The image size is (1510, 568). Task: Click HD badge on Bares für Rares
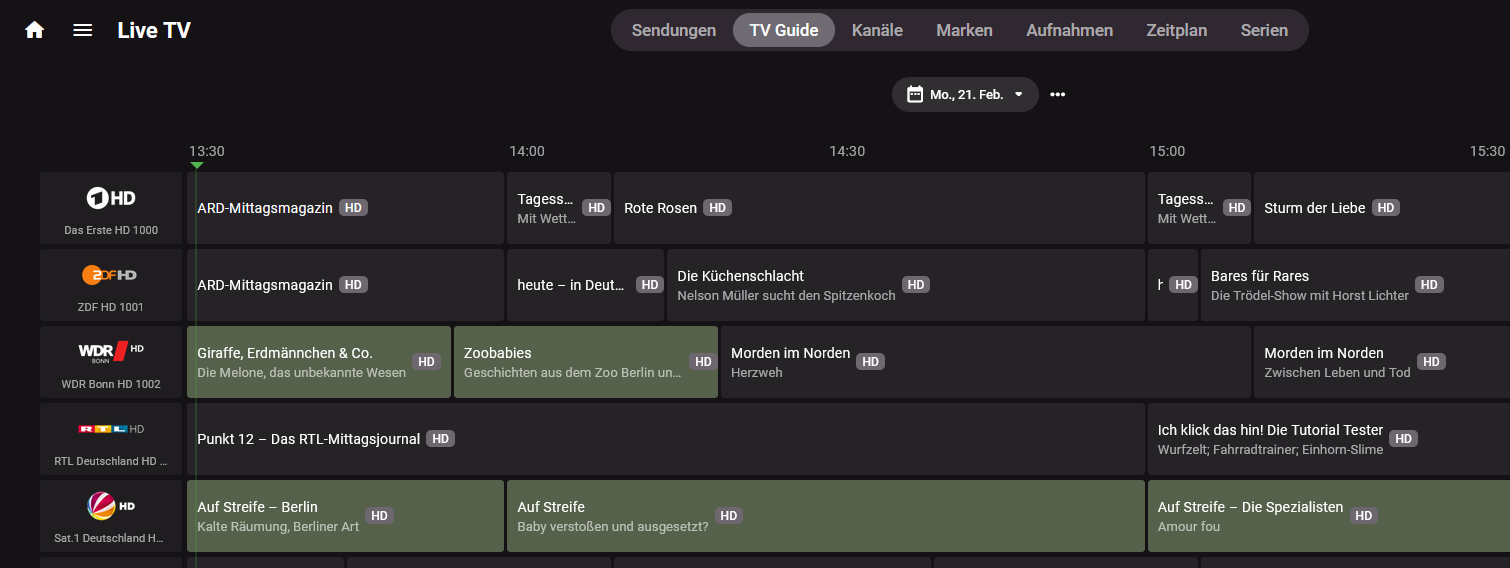[1429, 285]
